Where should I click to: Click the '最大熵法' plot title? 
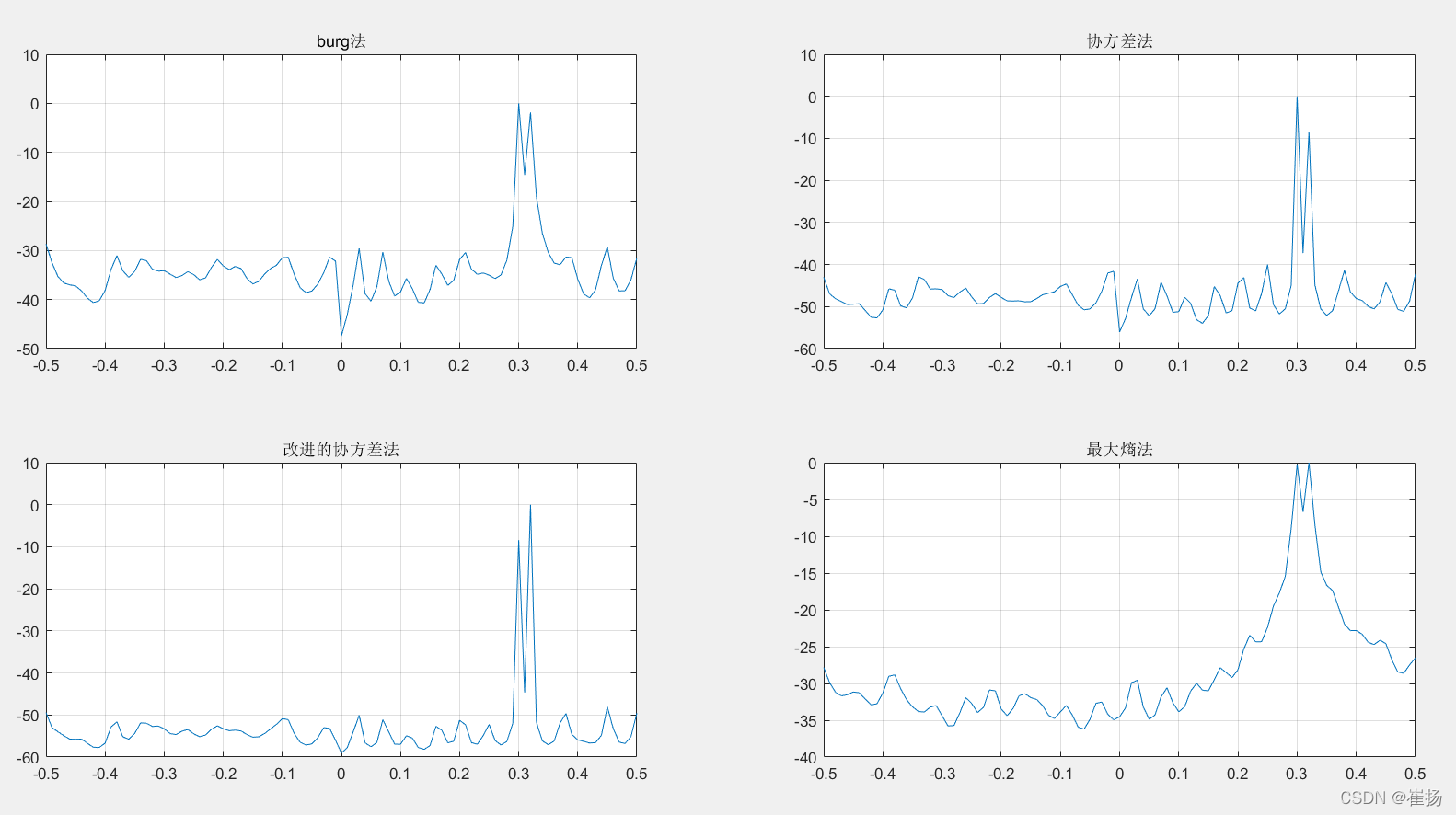click(1119, 450)
